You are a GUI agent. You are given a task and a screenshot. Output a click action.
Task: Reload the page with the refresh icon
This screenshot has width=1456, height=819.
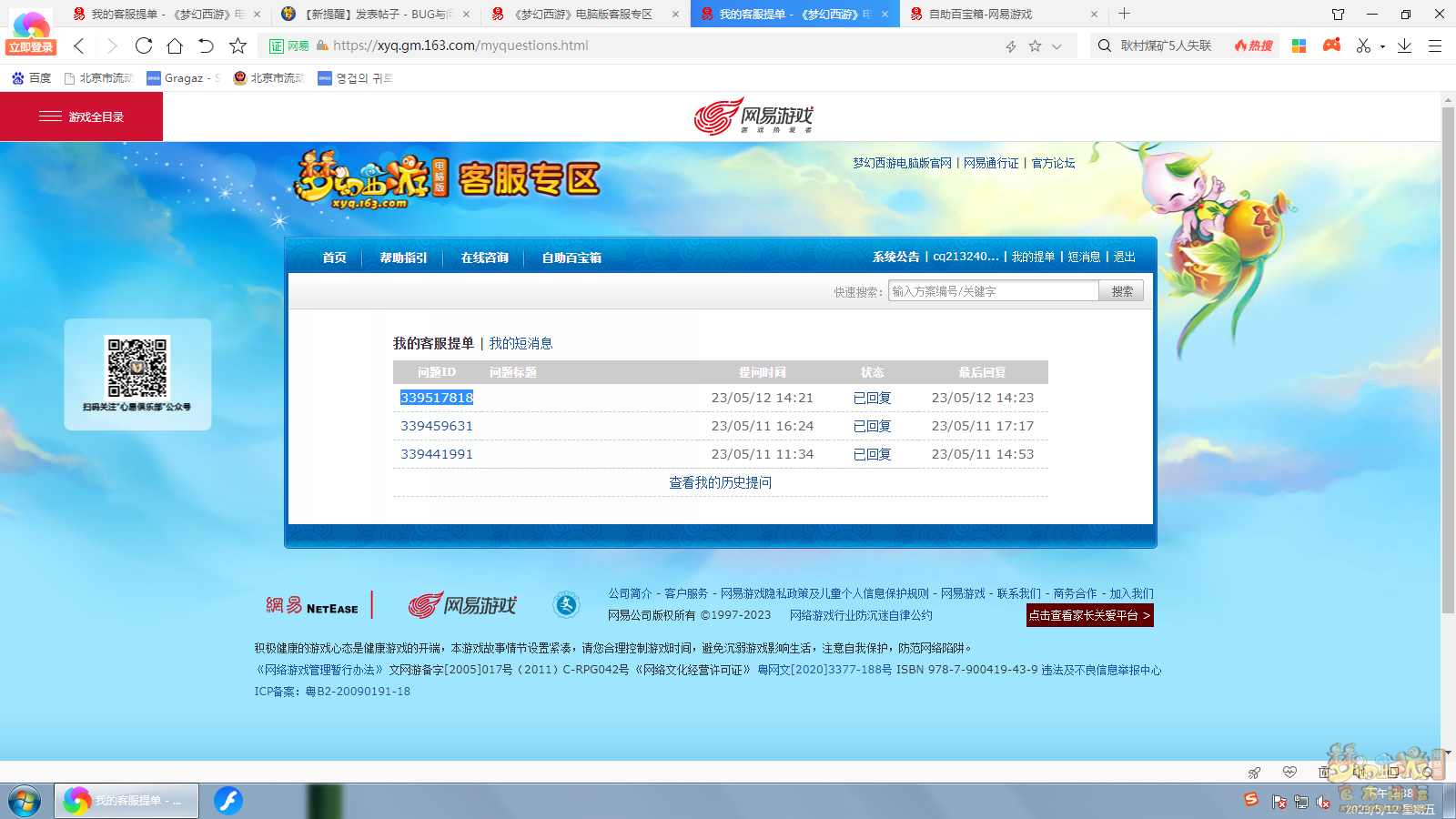144,45
